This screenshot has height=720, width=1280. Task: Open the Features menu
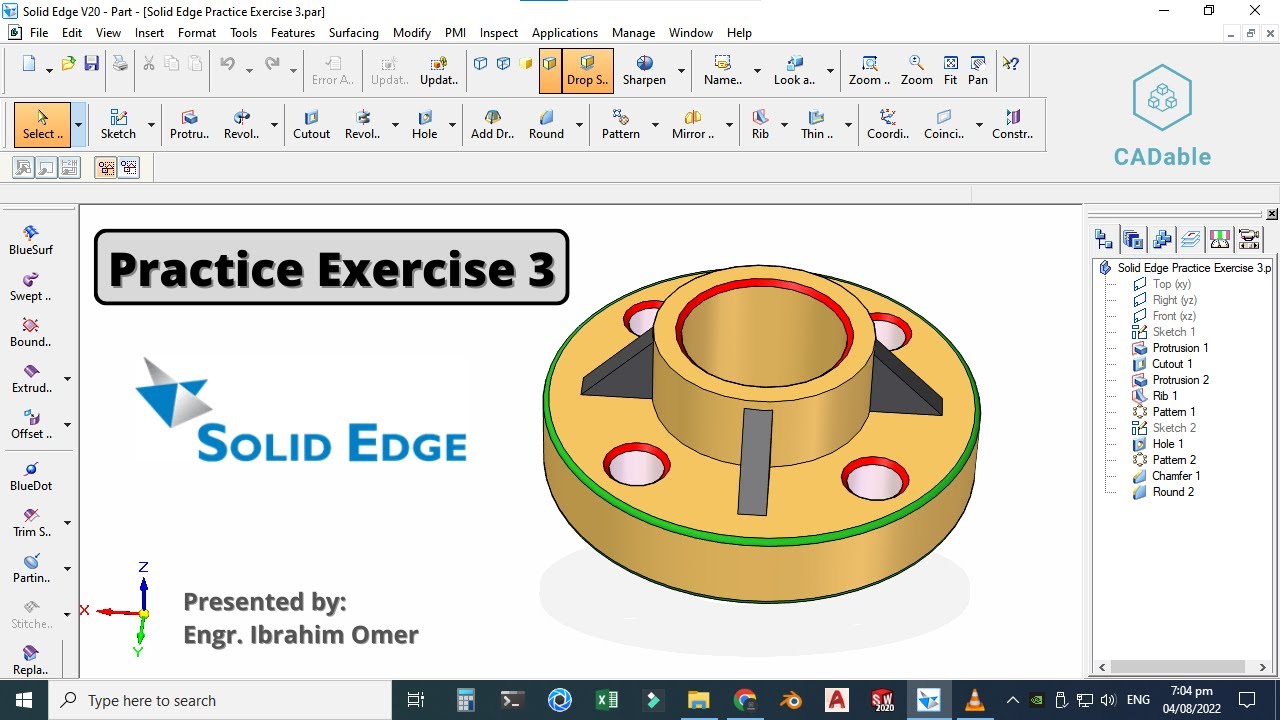[x=292, y=32]
